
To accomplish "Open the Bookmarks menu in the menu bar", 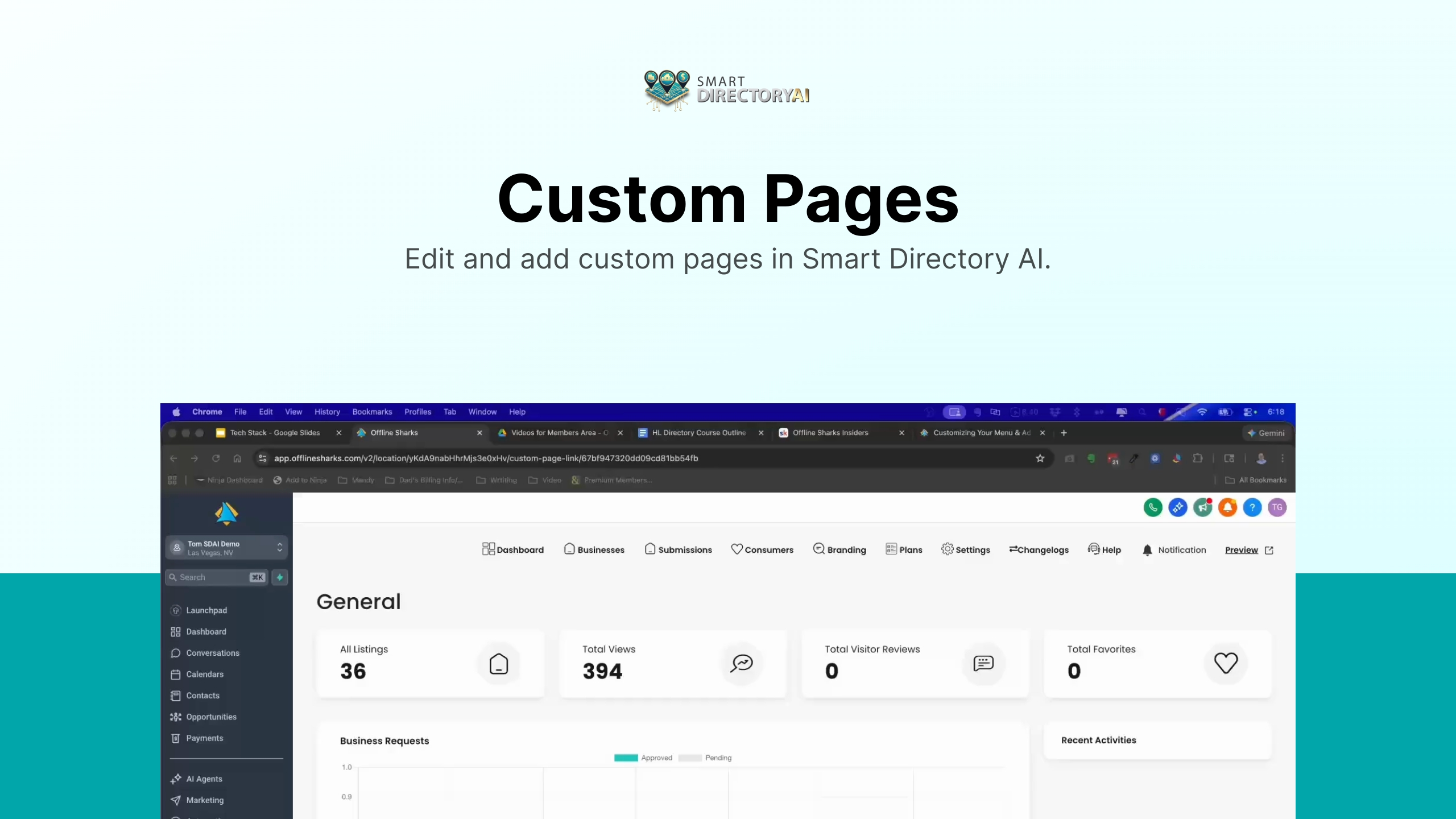I will coord(372,412).
